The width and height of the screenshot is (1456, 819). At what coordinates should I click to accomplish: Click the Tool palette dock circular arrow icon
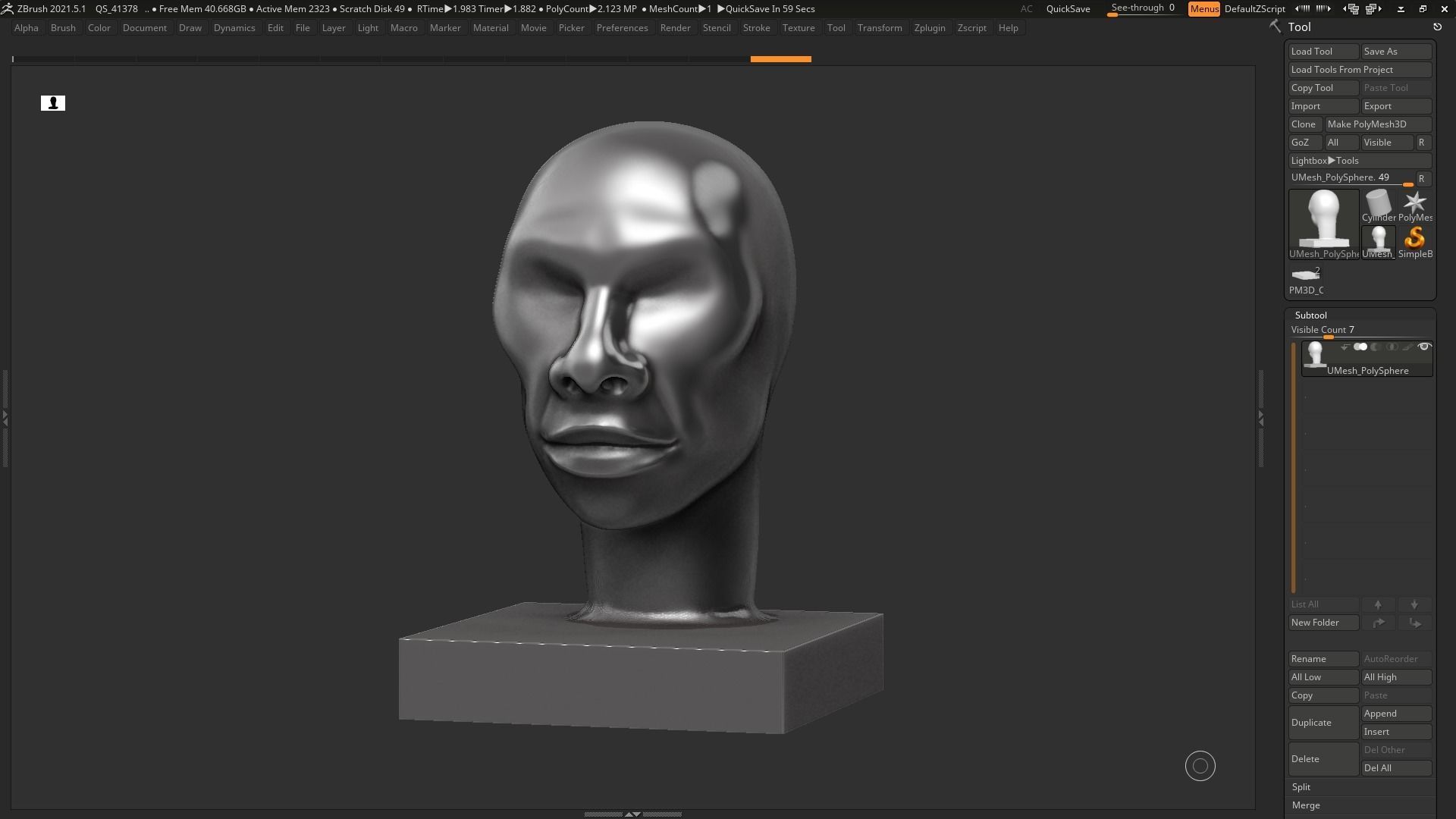pos(1437,27)
